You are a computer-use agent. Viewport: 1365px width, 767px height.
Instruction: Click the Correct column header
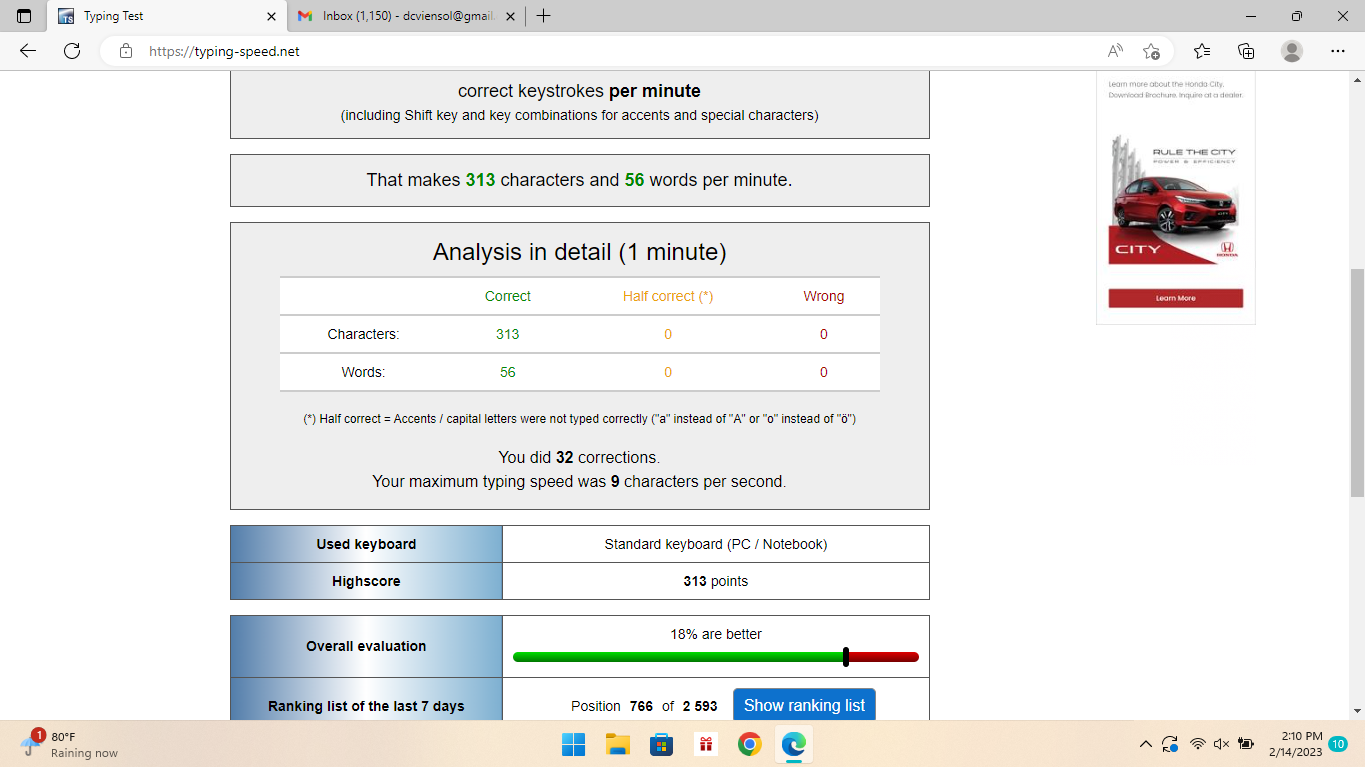pyautogui.click(x=508, y=296)
